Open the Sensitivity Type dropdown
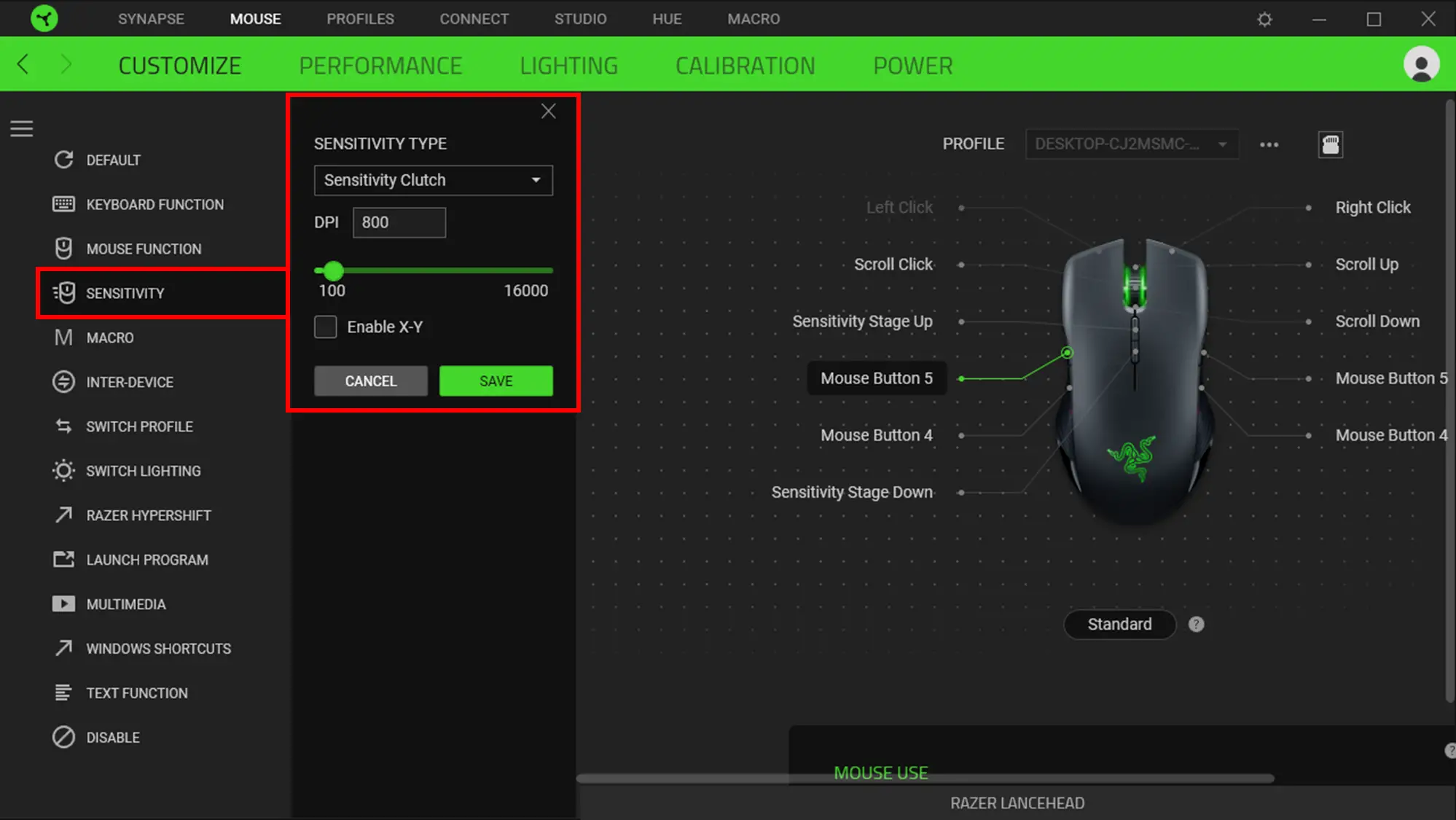This screenshot has width=1456, height=820. click(433, 180)
